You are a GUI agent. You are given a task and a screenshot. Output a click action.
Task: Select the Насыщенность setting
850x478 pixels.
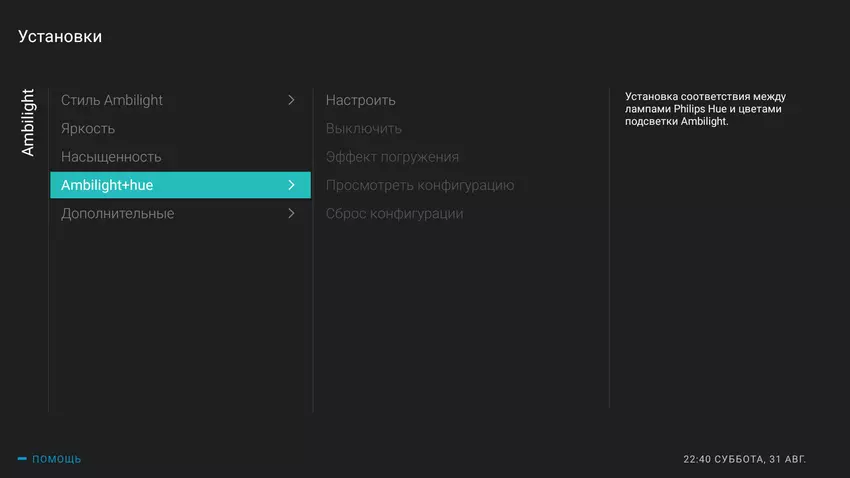coord(111,157)
